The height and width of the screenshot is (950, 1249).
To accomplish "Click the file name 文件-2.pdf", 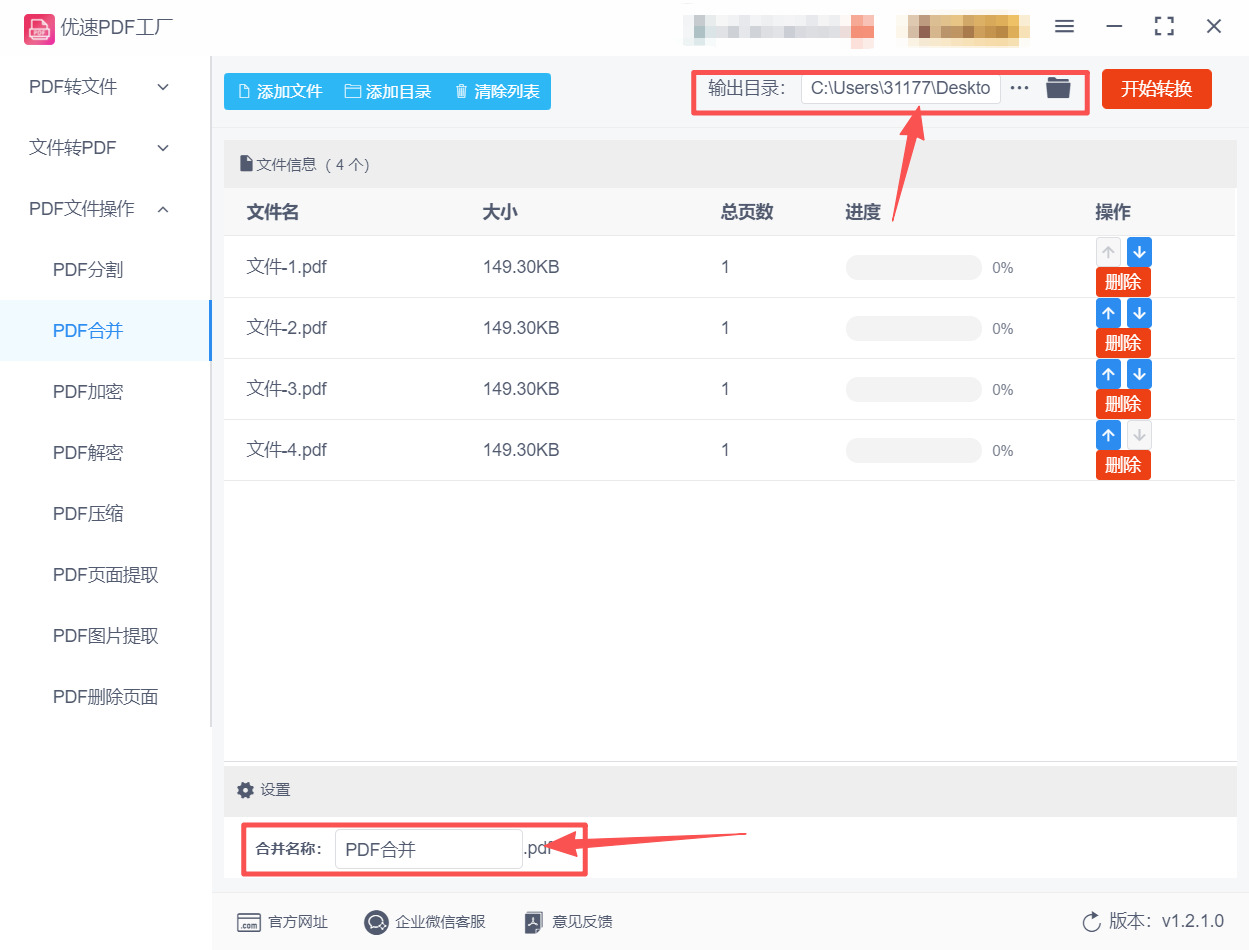I will click(287, 328).
